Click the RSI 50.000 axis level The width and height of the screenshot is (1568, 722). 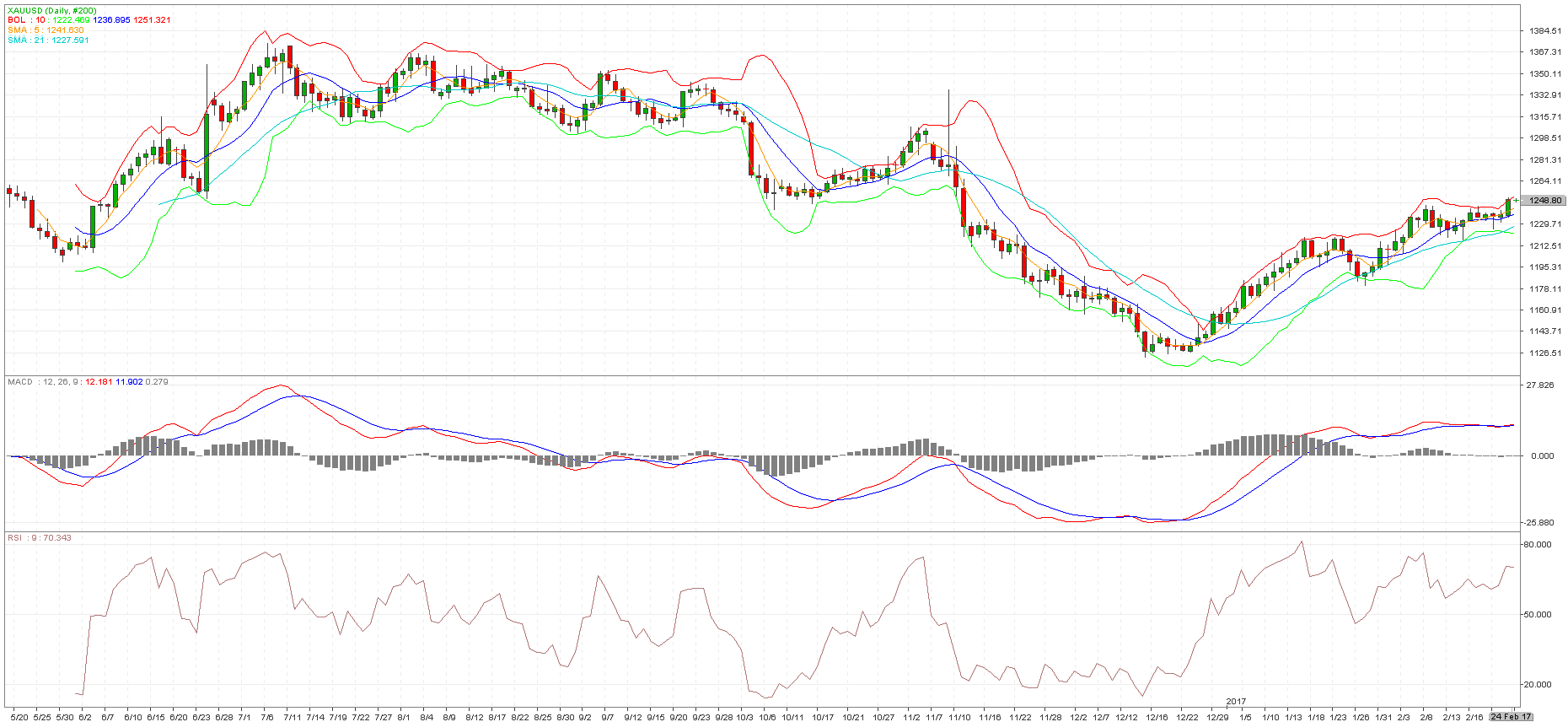pyautogui.click(x=1537, y=615)
